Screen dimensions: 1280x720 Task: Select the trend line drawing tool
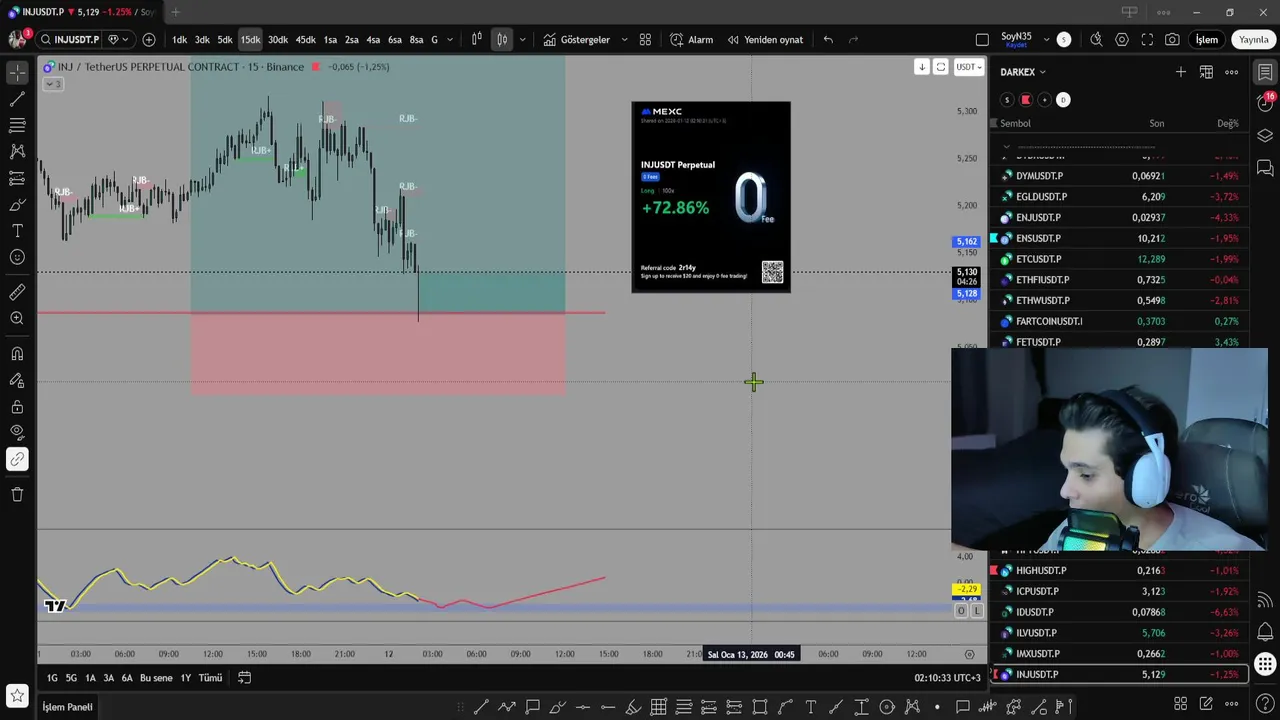(x=17, y=99)
